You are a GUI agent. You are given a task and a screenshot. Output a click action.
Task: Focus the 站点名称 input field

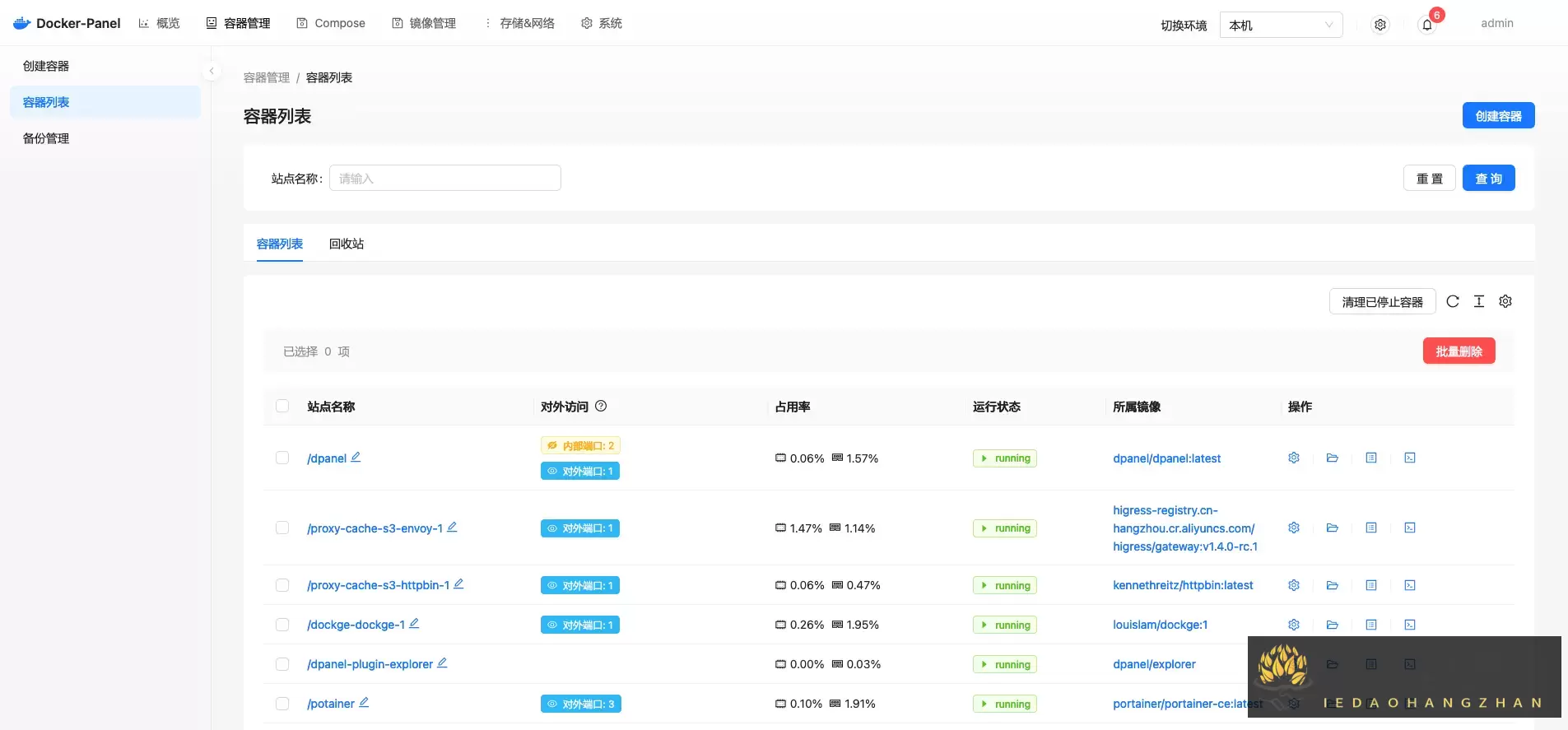coord(445,178)
